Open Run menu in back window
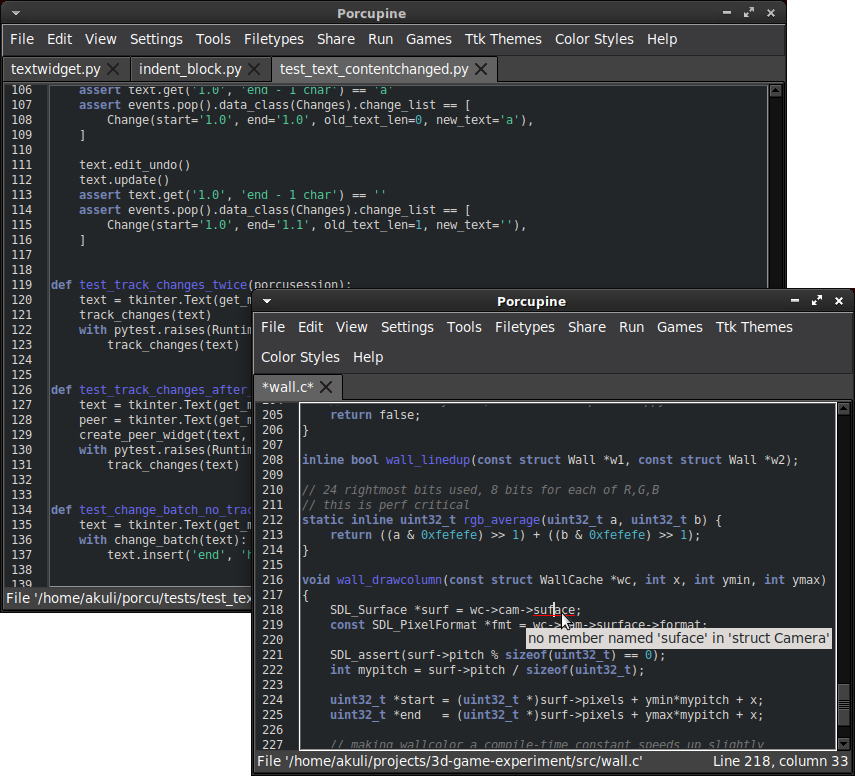The height and width of the screenshot is (776, 855). 381,39
